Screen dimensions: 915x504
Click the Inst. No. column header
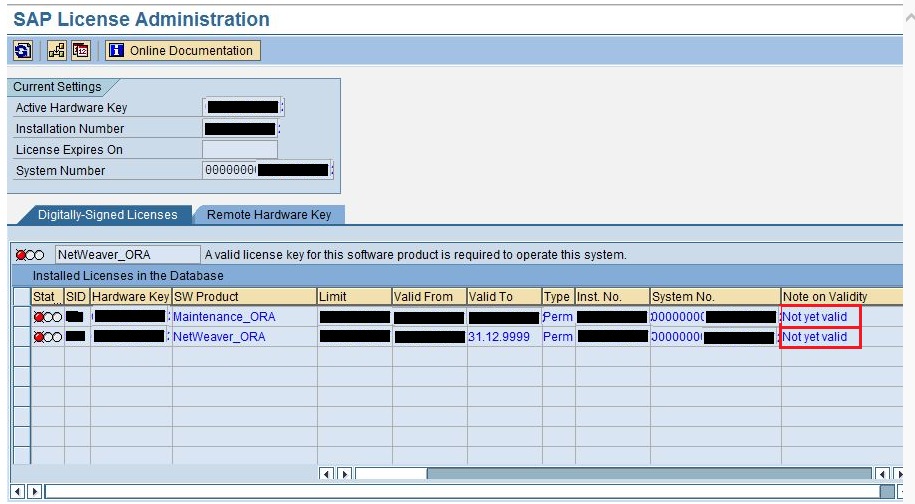click(x=612, y=296)
